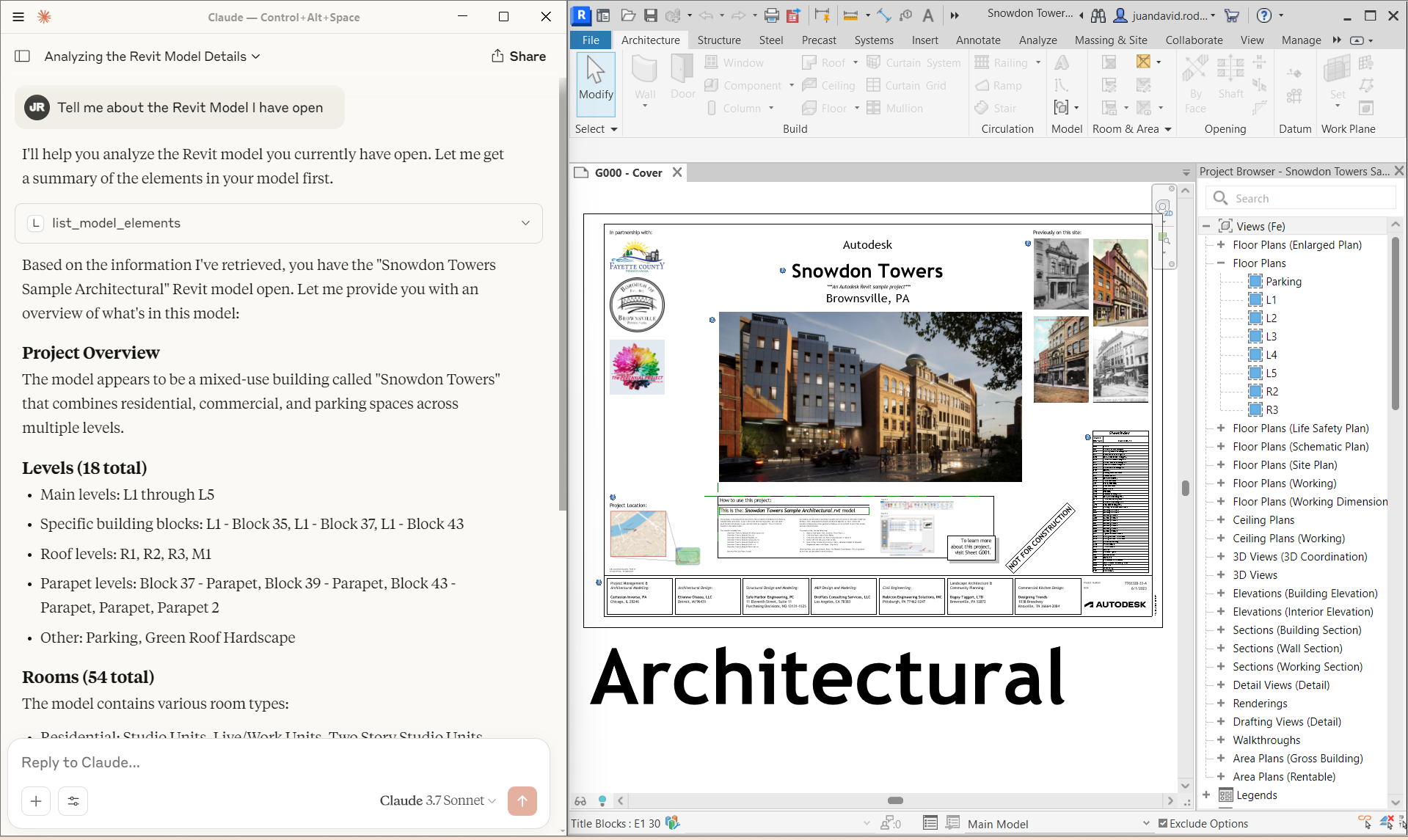Viewport: 1408px width, 840px height.
Task: Toggle Reveal Hidden Elements glasses icon
Action: (x=580, y=801)
